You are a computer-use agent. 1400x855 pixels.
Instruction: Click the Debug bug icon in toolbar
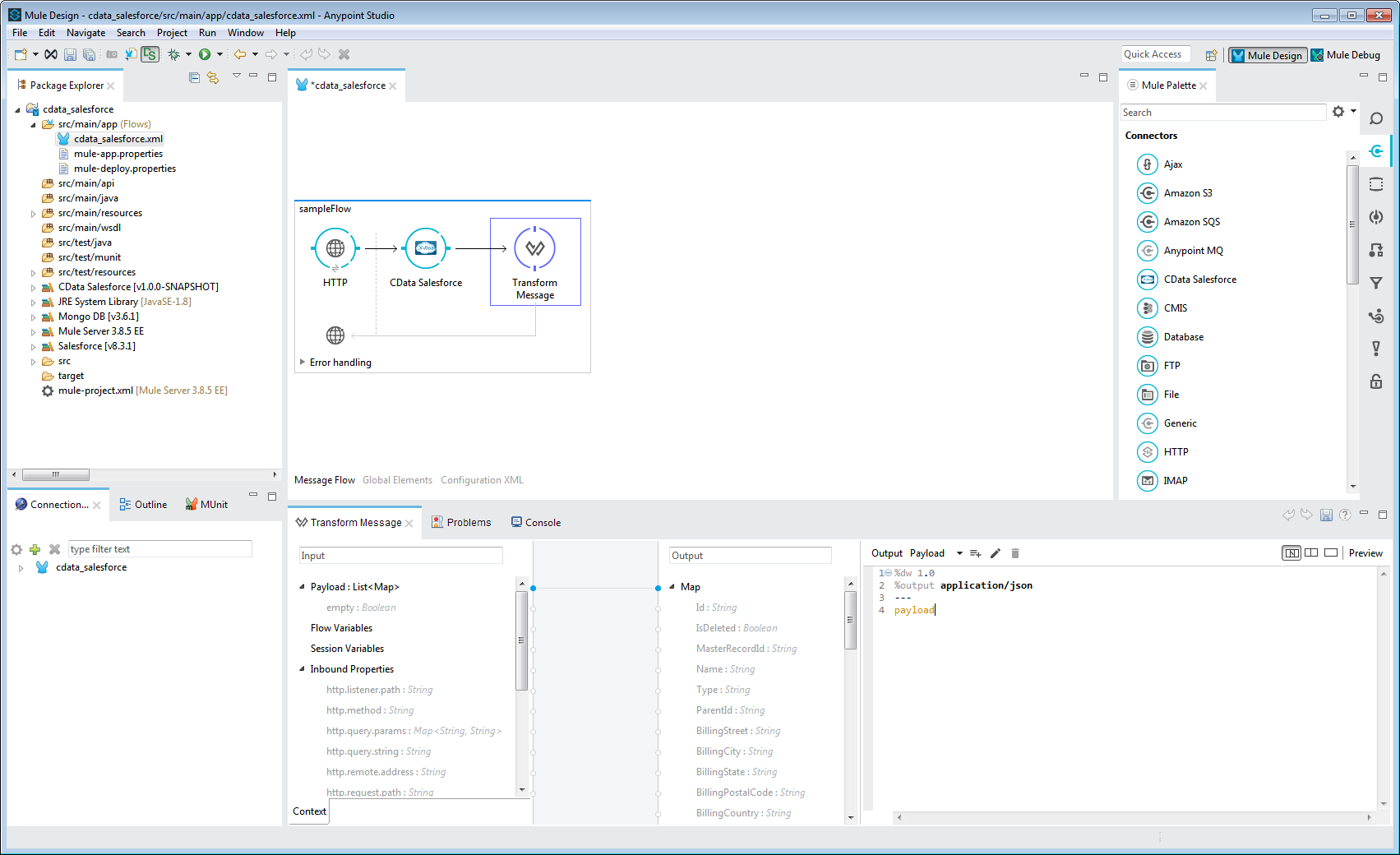[173, 54]
